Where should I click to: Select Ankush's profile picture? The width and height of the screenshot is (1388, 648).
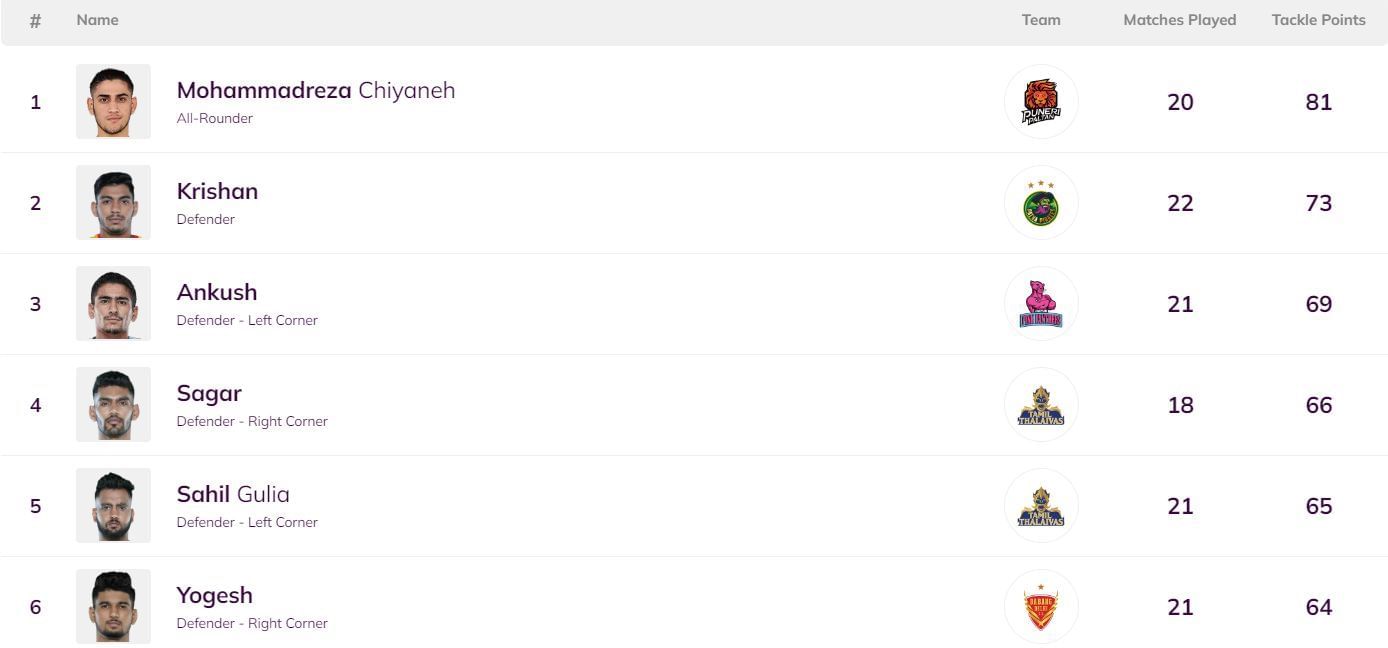pos(113,304)
